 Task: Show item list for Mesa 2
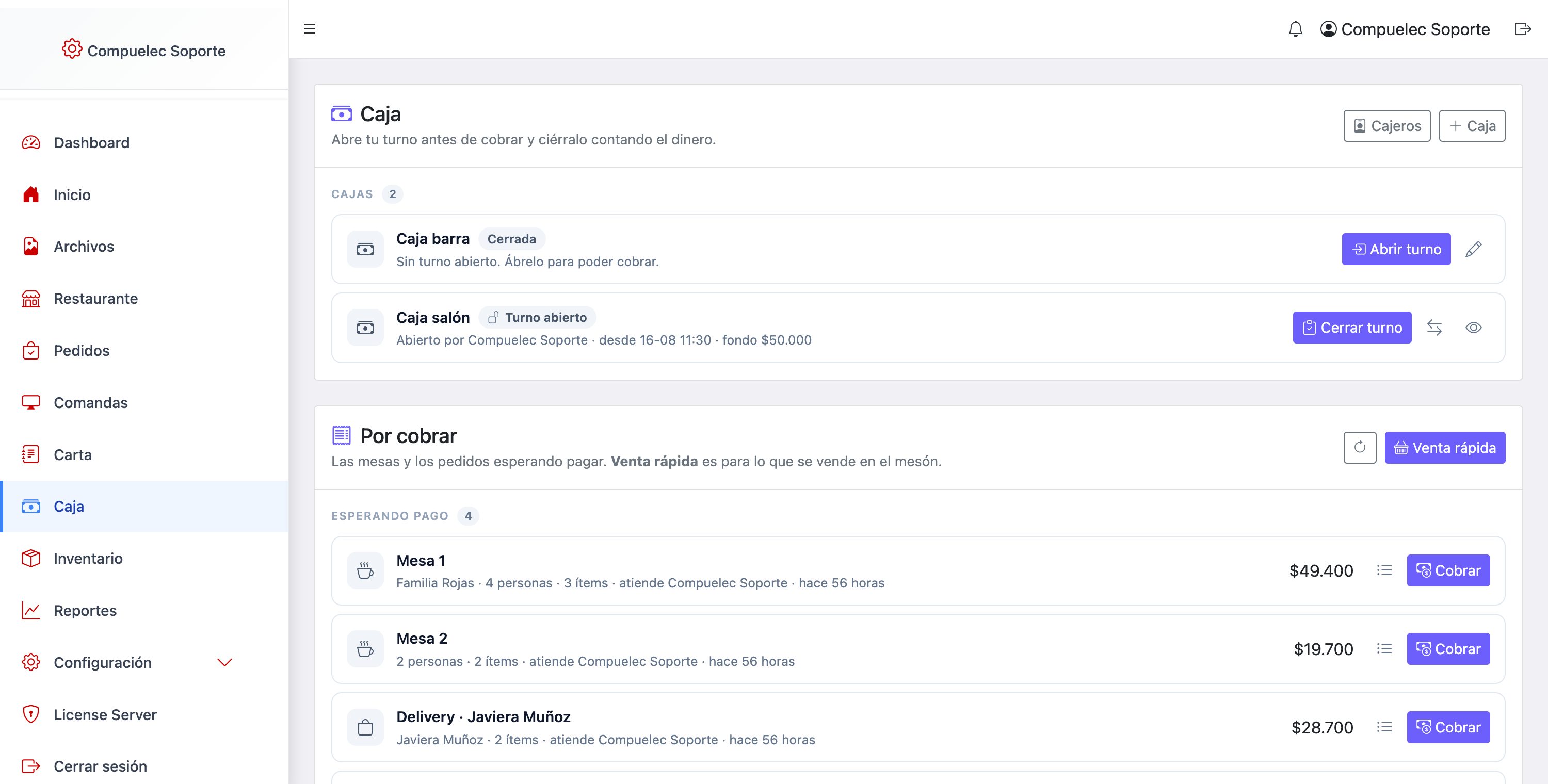pyautogui.click(x=1384, y=649)
